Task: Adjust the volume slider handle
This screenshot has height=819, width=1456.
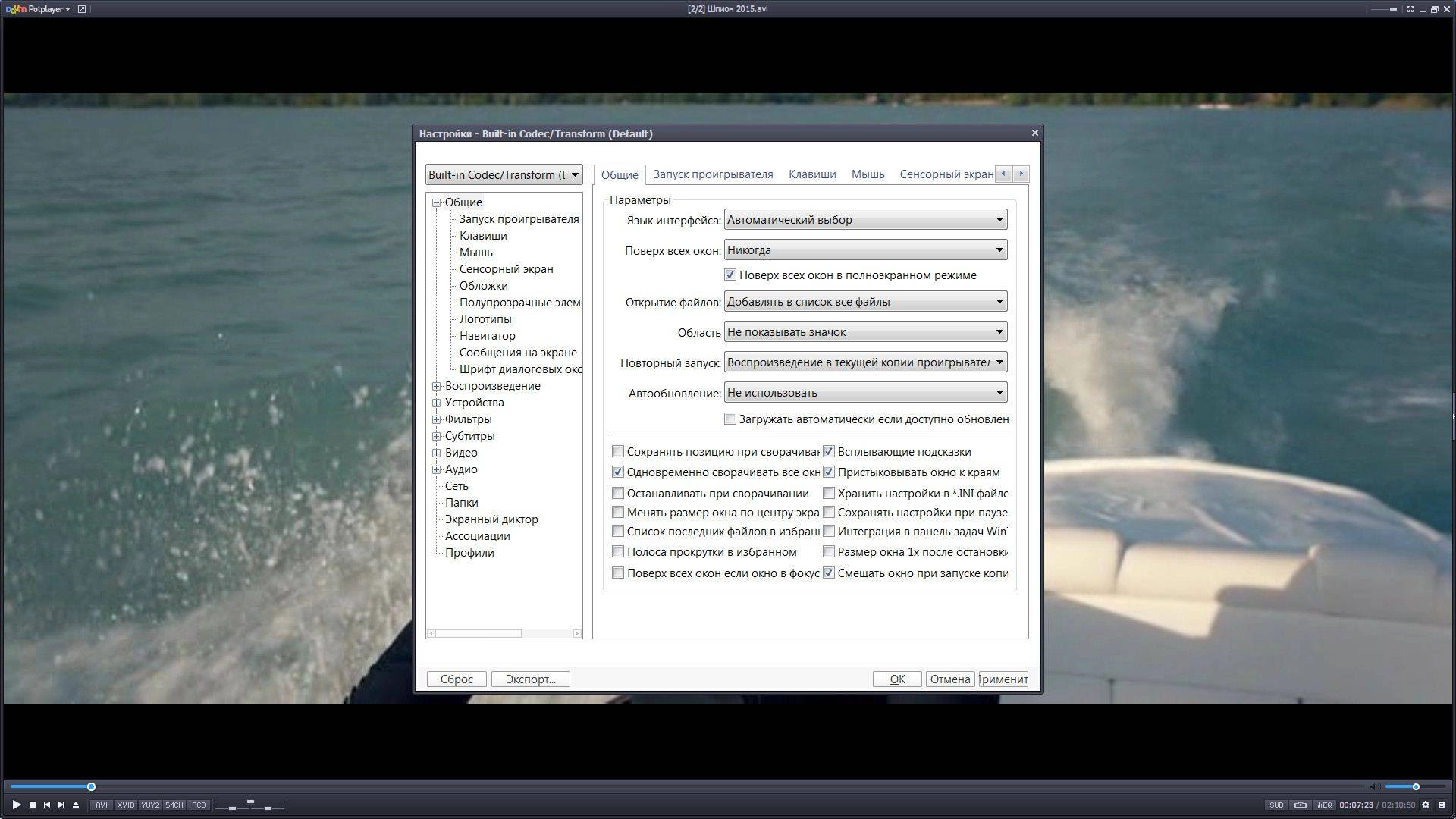Action: coord(1416,787)
